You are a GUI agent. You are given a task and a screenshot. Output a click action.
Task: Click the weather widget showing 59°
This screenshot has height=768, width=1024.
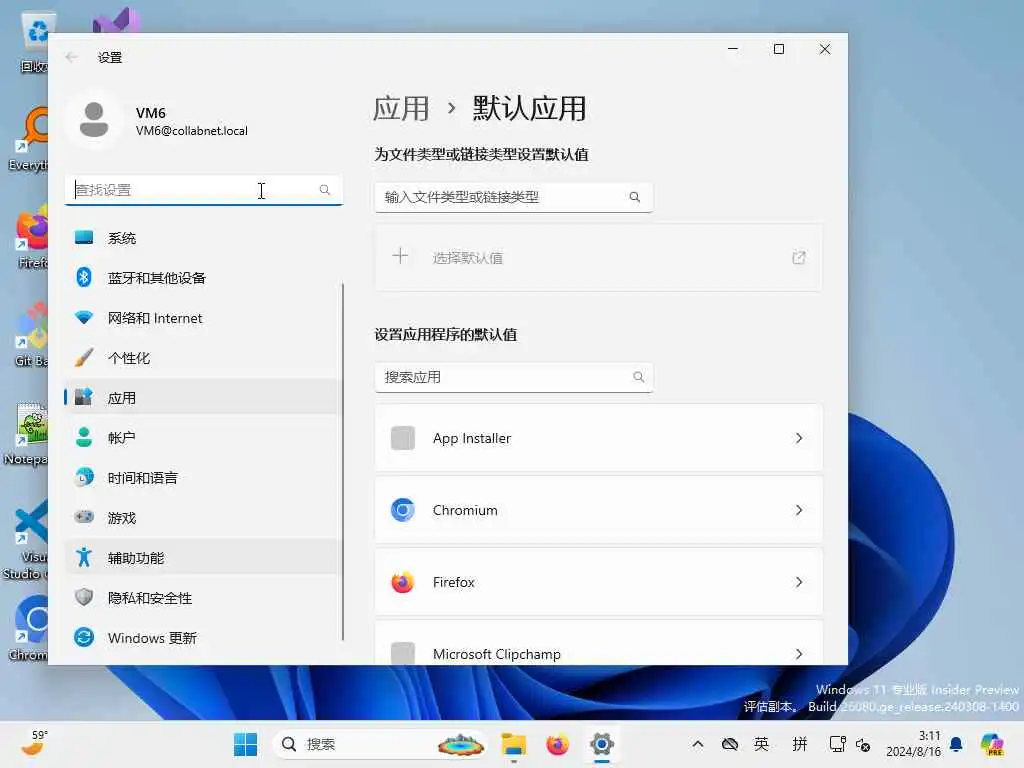(x=34, y=743)
